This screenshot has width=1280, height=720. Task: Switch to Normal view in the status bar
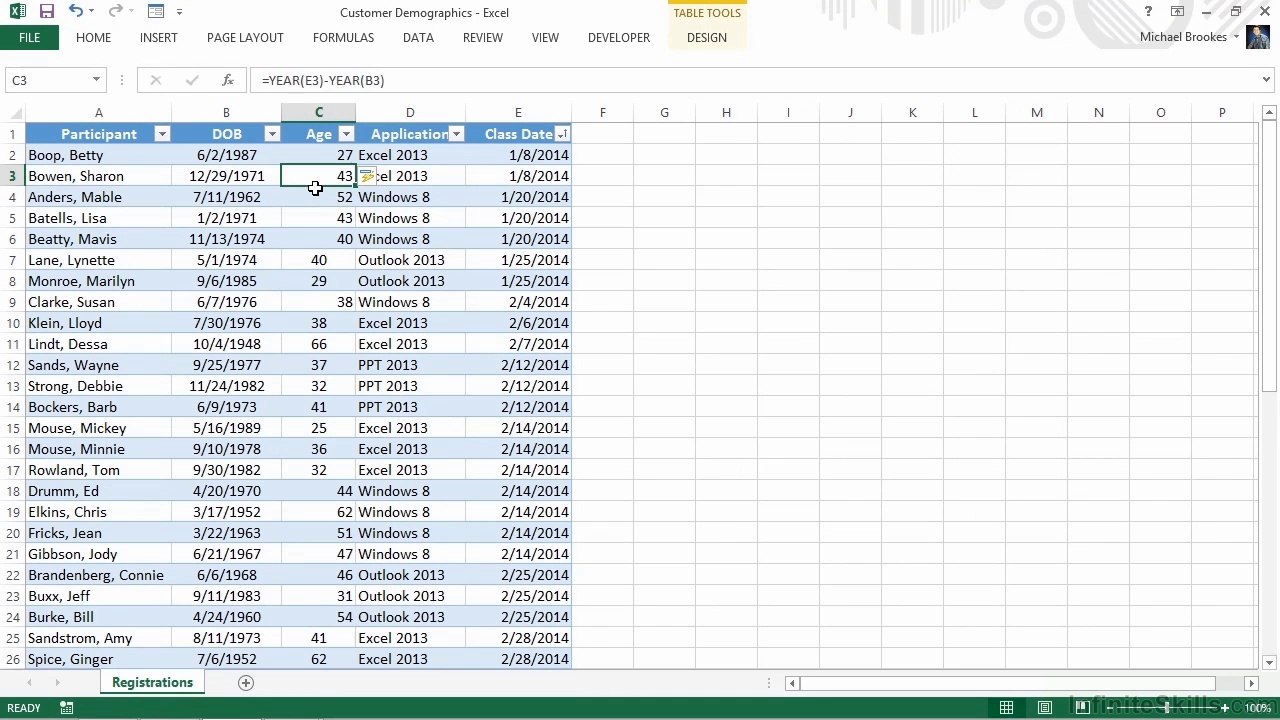click(x=1006, y=708)
